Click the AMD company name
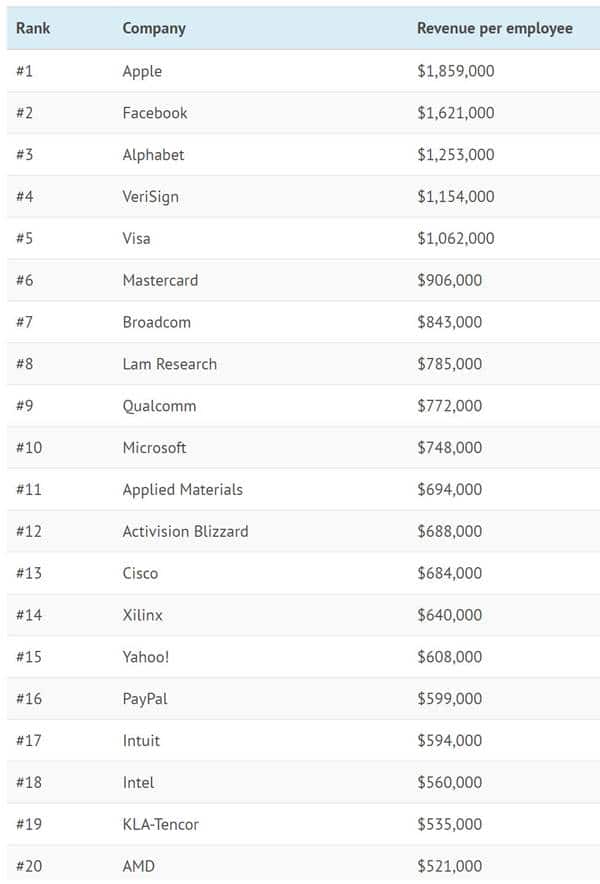This screenshot has height=884, width=600. [x=138, y=866]
